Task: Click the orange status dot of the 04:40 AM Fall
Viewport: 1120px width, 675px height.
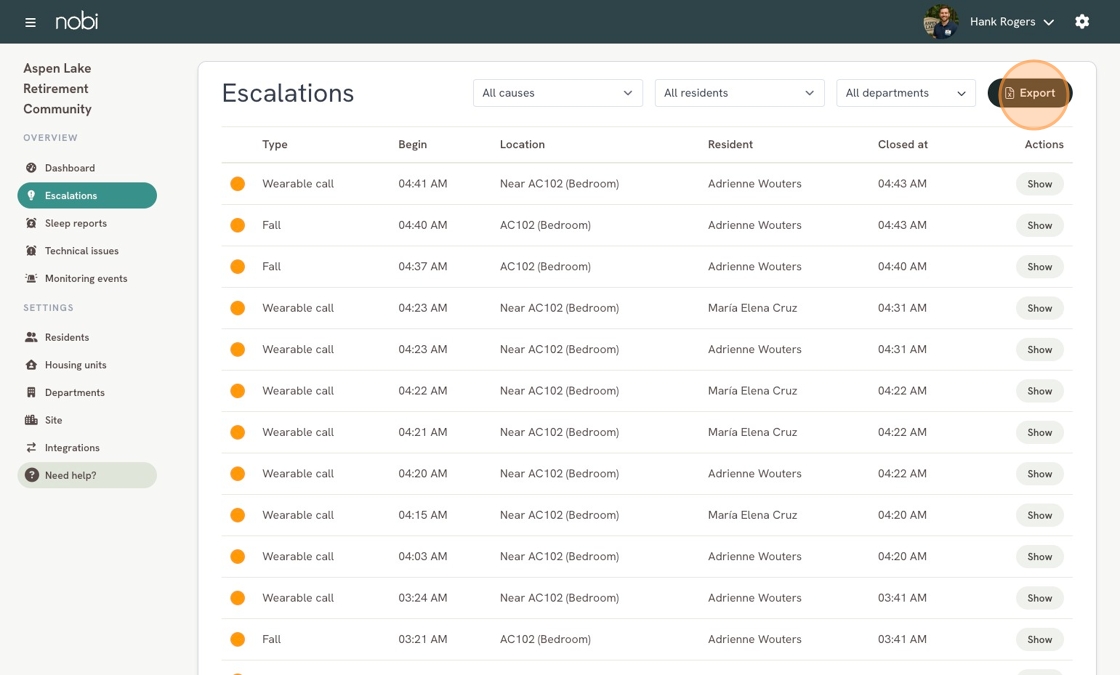Action: 238,225
